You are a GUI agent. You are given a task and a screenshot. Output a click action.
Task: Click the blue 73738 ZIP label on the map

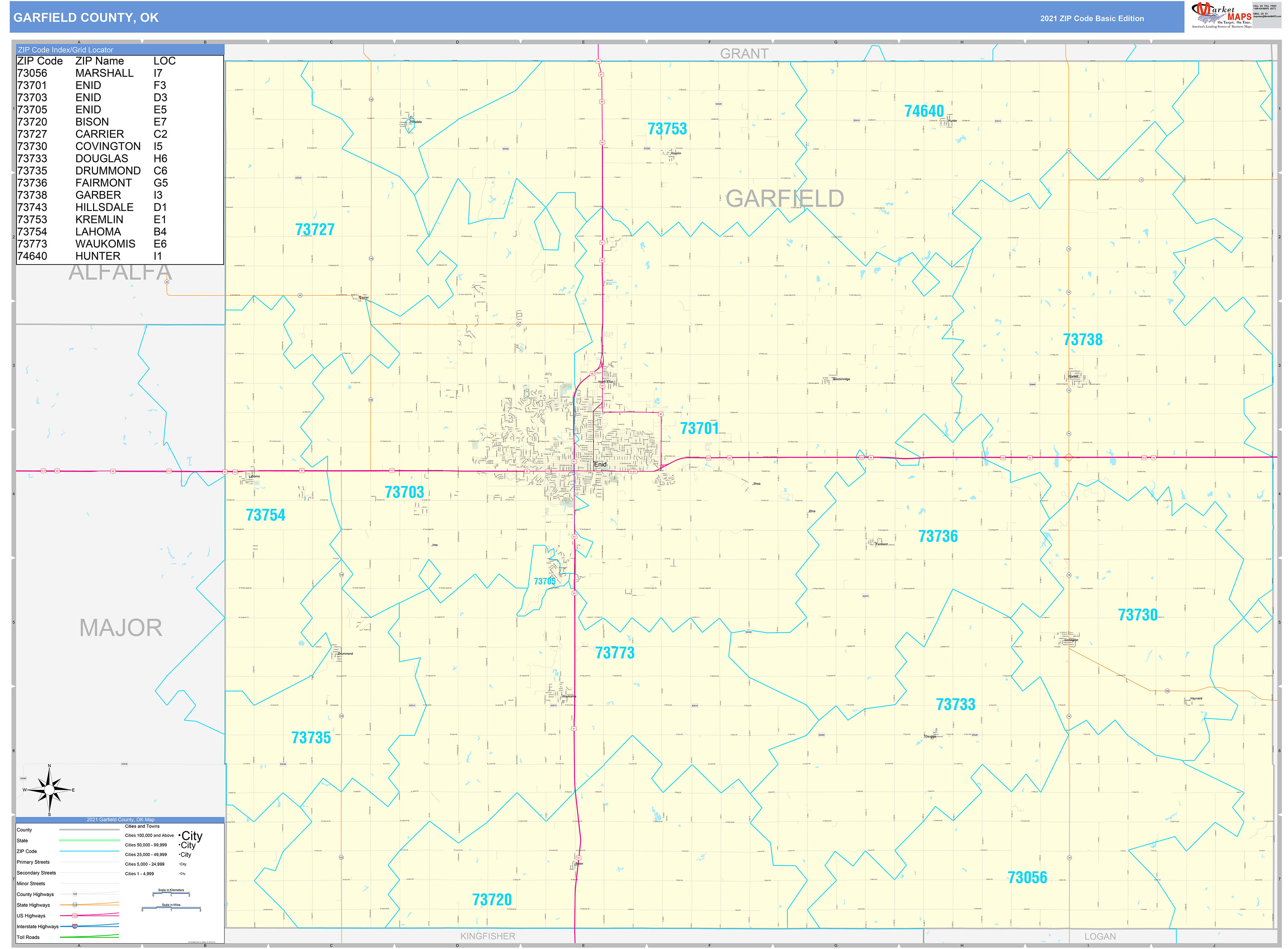(x=1082, y=339)
